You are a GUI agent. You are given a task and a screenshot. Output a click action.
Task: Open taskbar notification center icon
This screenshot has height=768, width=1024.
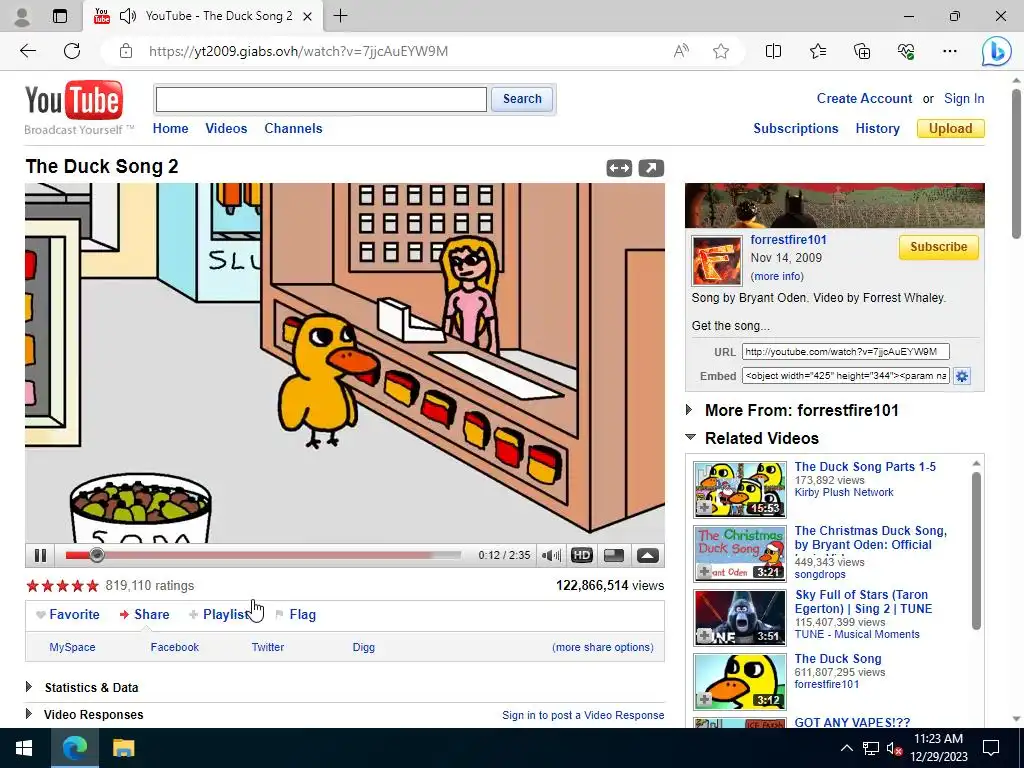(991, 748)
